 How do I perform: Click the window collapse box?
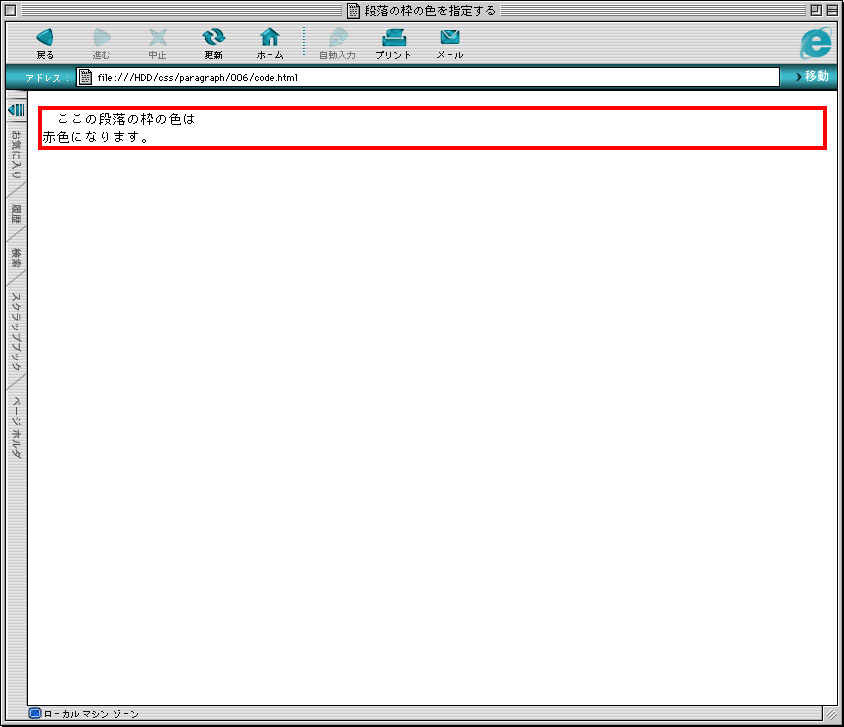coord(832,10)
